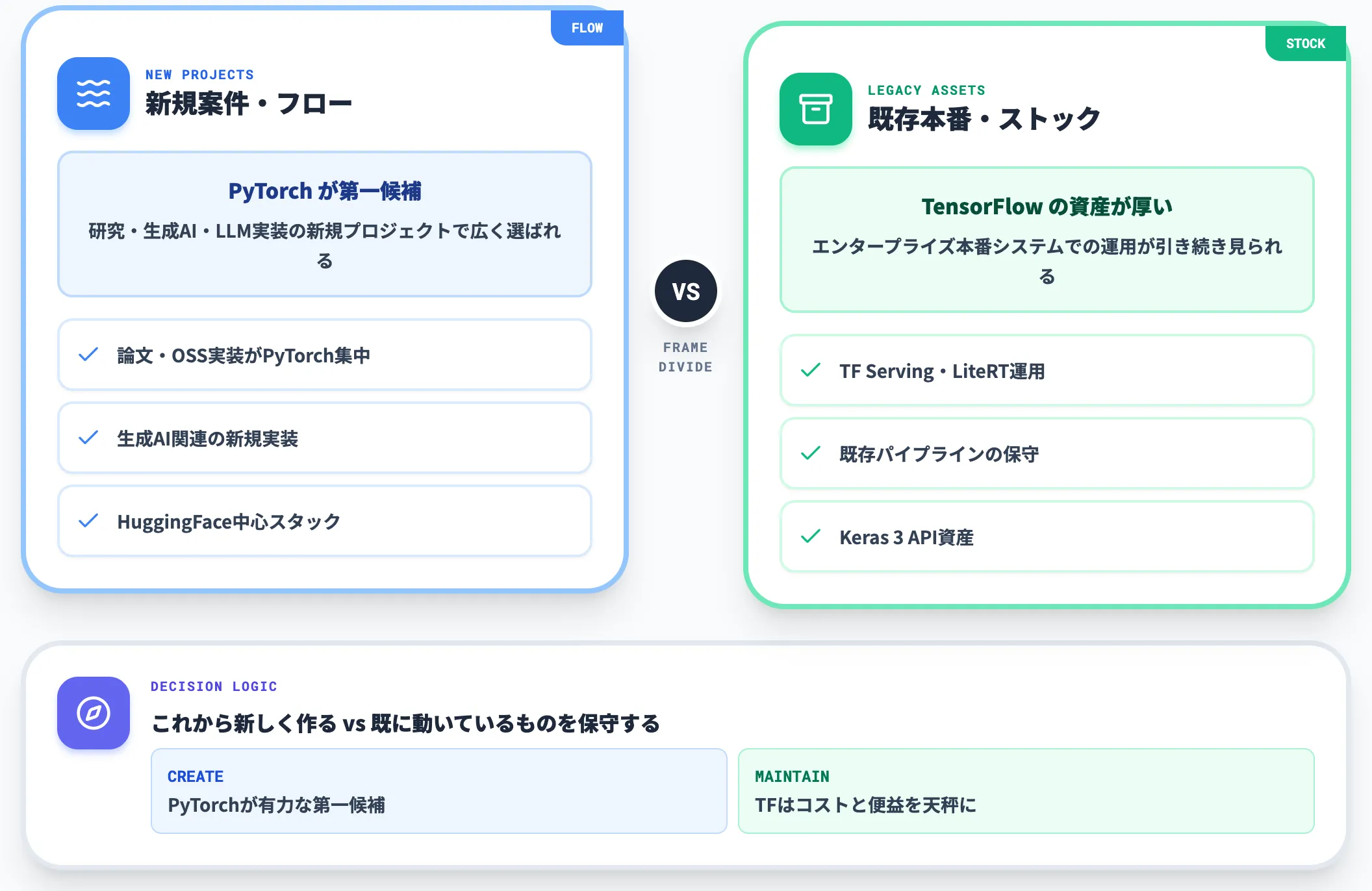
Task: Open the PyTorch が第一候補 highlight box
Action: tap(325, 224)
